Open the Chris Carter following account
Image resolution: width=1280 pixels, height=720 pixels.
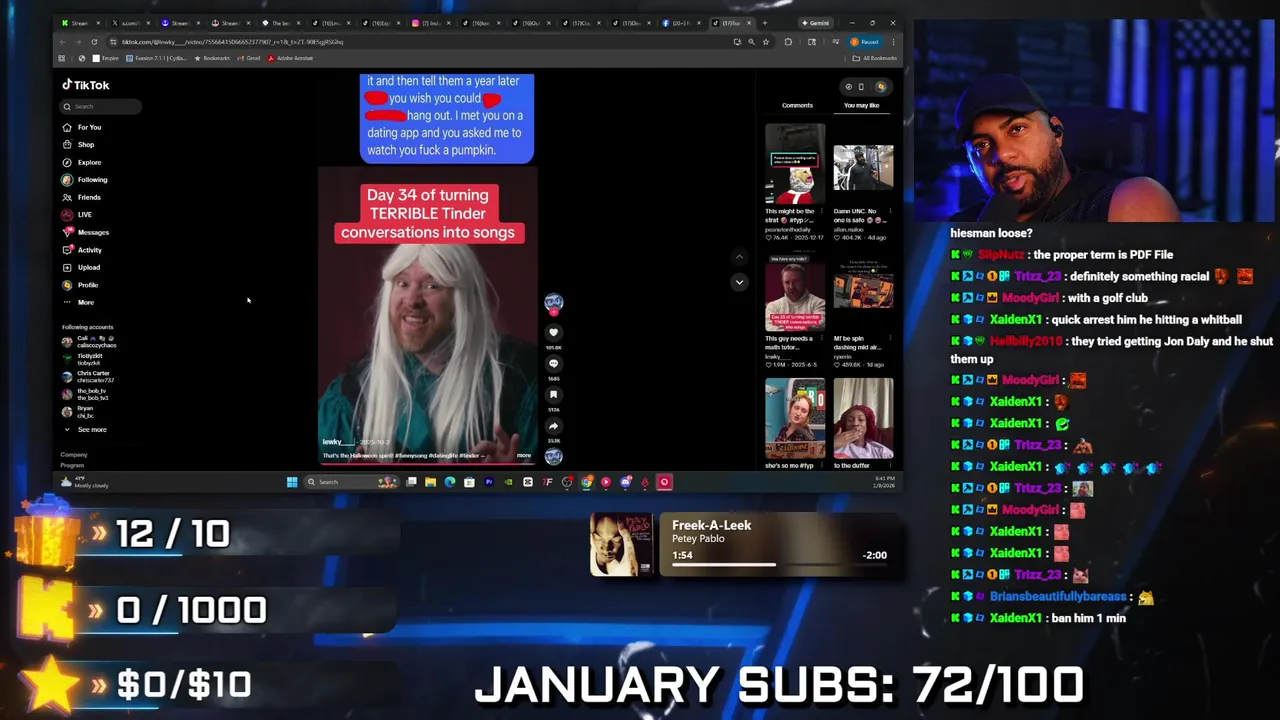(88, 377)
